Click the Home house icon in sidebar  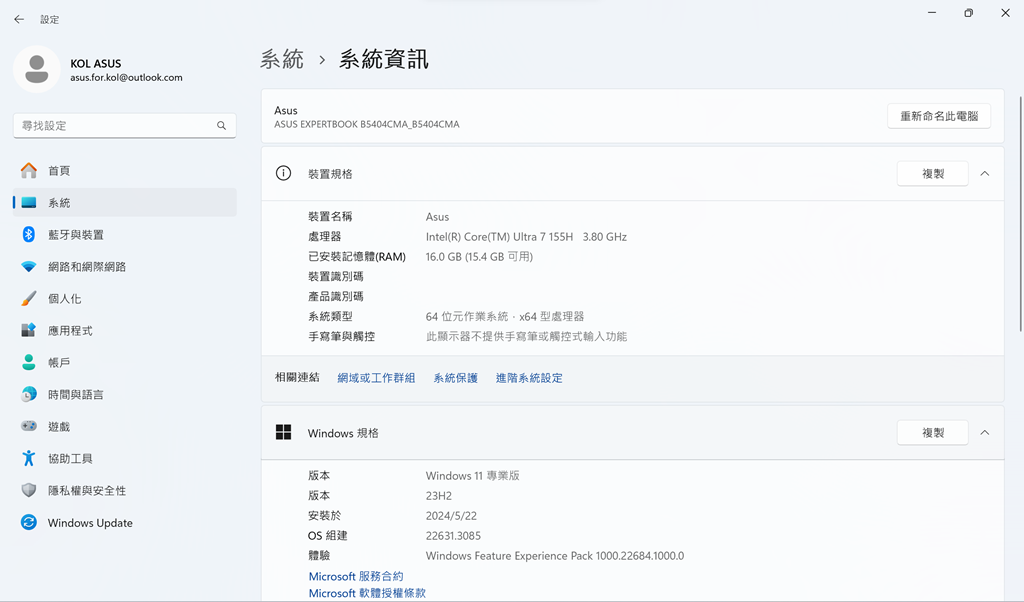tap(29, 171)
